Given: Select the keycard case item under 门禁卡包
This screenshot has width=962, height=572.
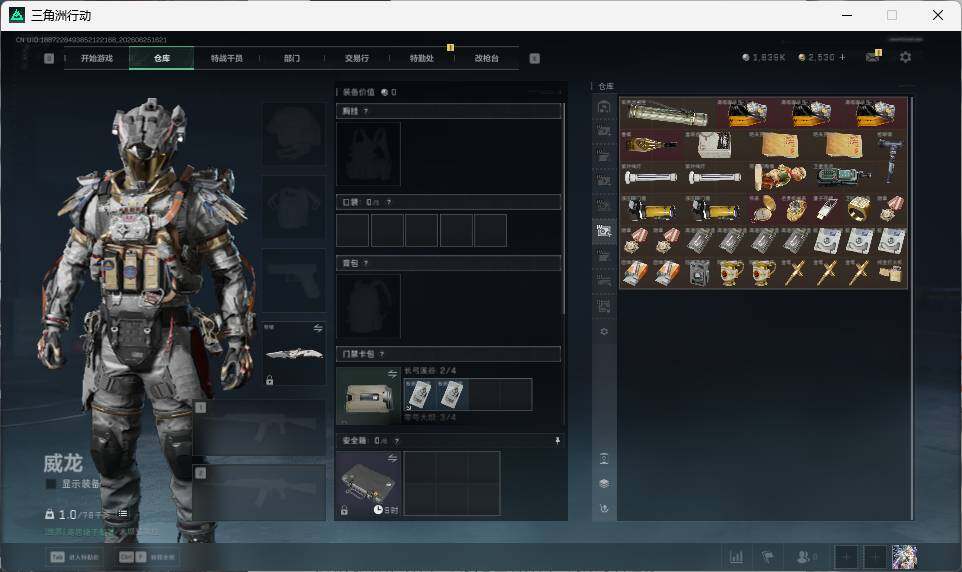Looking at the screenshot, I should [368, 396].
